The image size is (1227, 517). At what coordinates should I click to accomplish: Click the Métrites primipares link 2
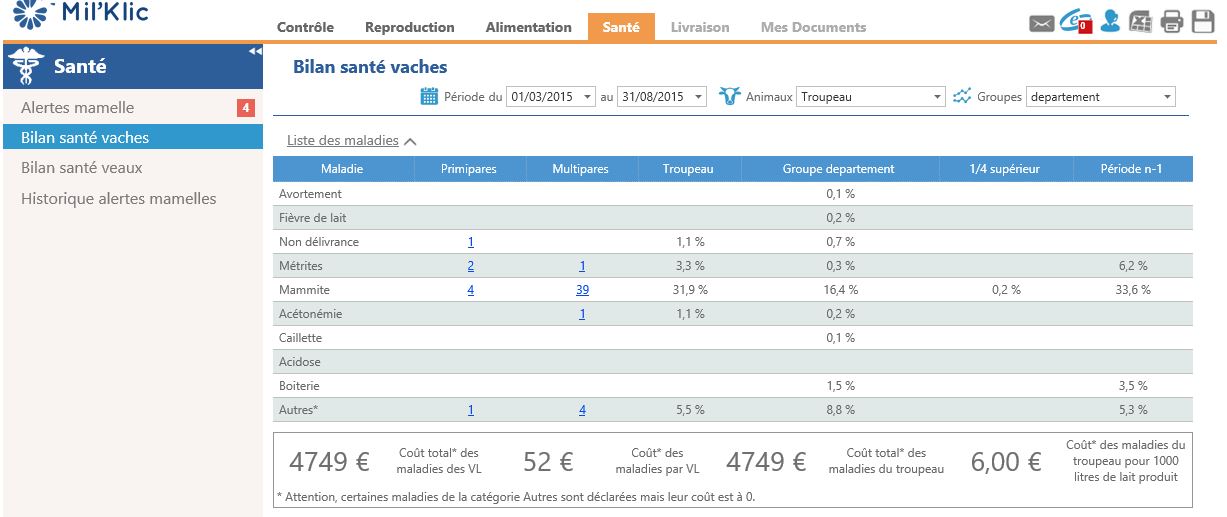(470, 266)
